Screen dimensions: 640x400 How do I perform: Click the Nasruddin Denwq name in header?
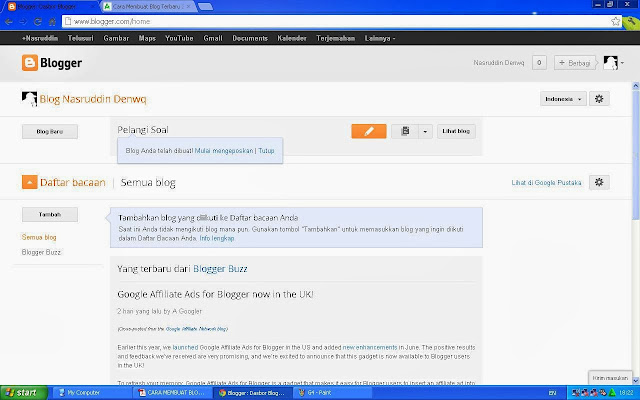pyautogui.click(x=499, y=63)
